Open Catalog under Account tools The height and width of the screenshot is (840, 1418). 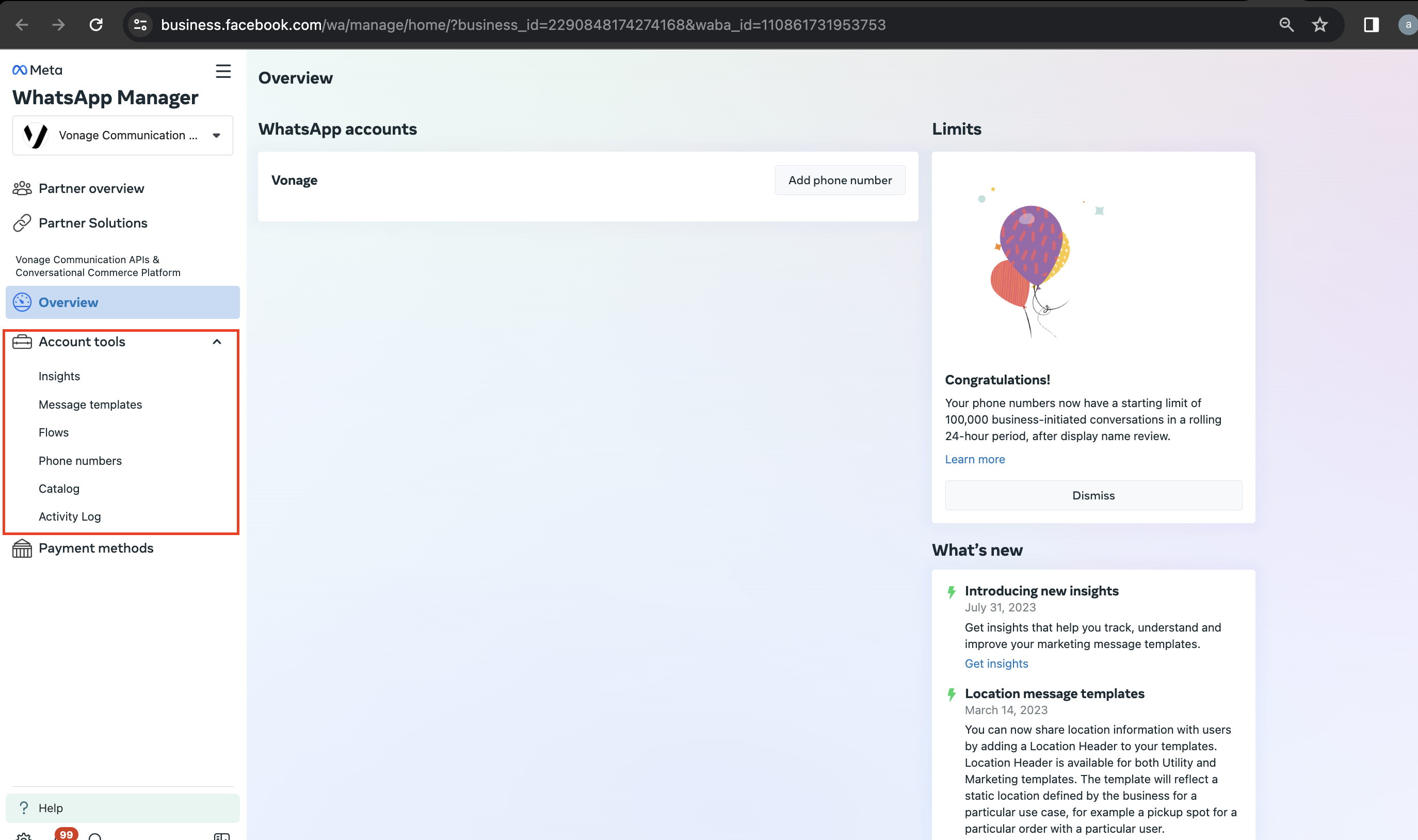coord(59,489)
